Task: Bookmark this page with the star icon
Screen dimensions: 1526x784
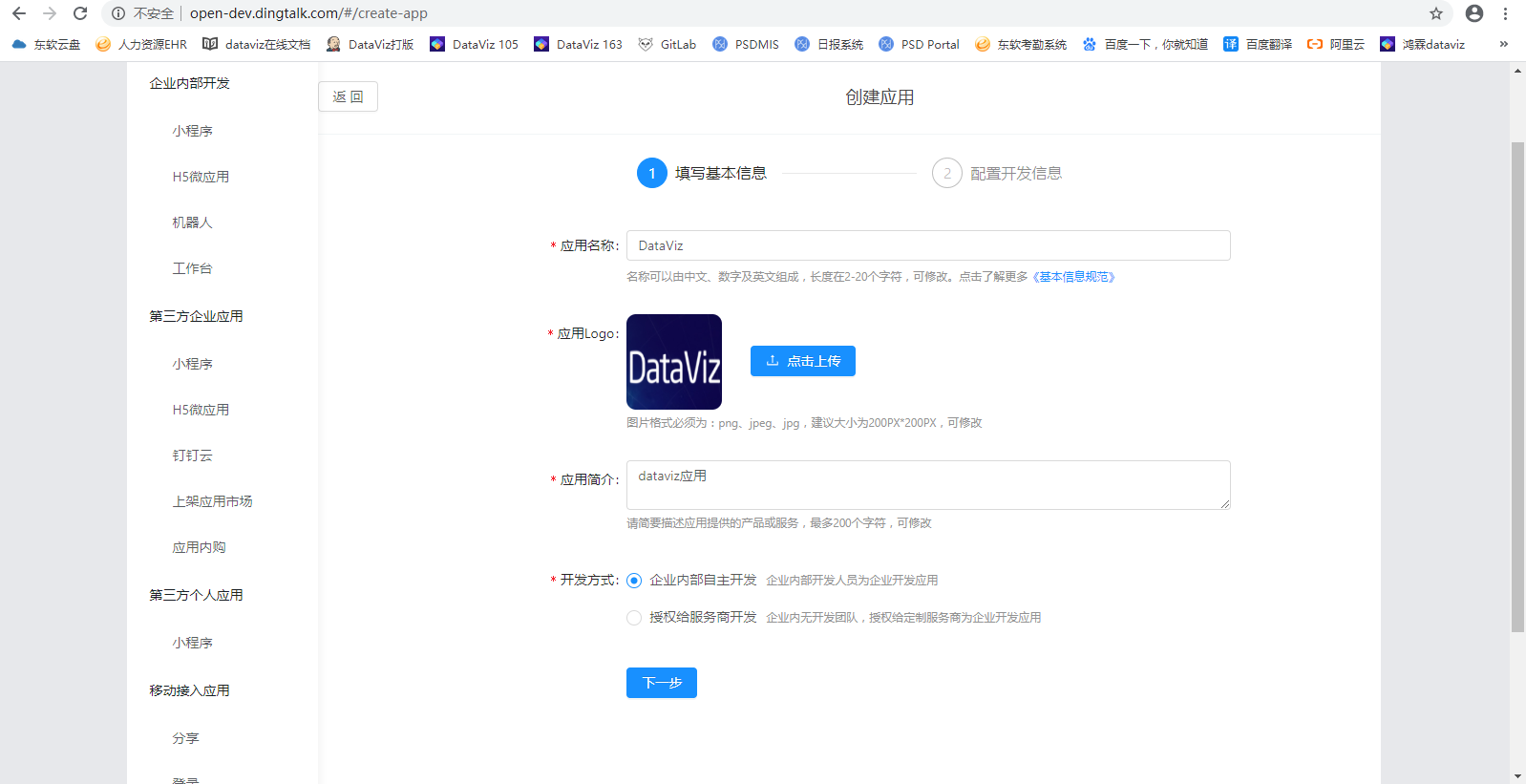Action: point(1436,13)
